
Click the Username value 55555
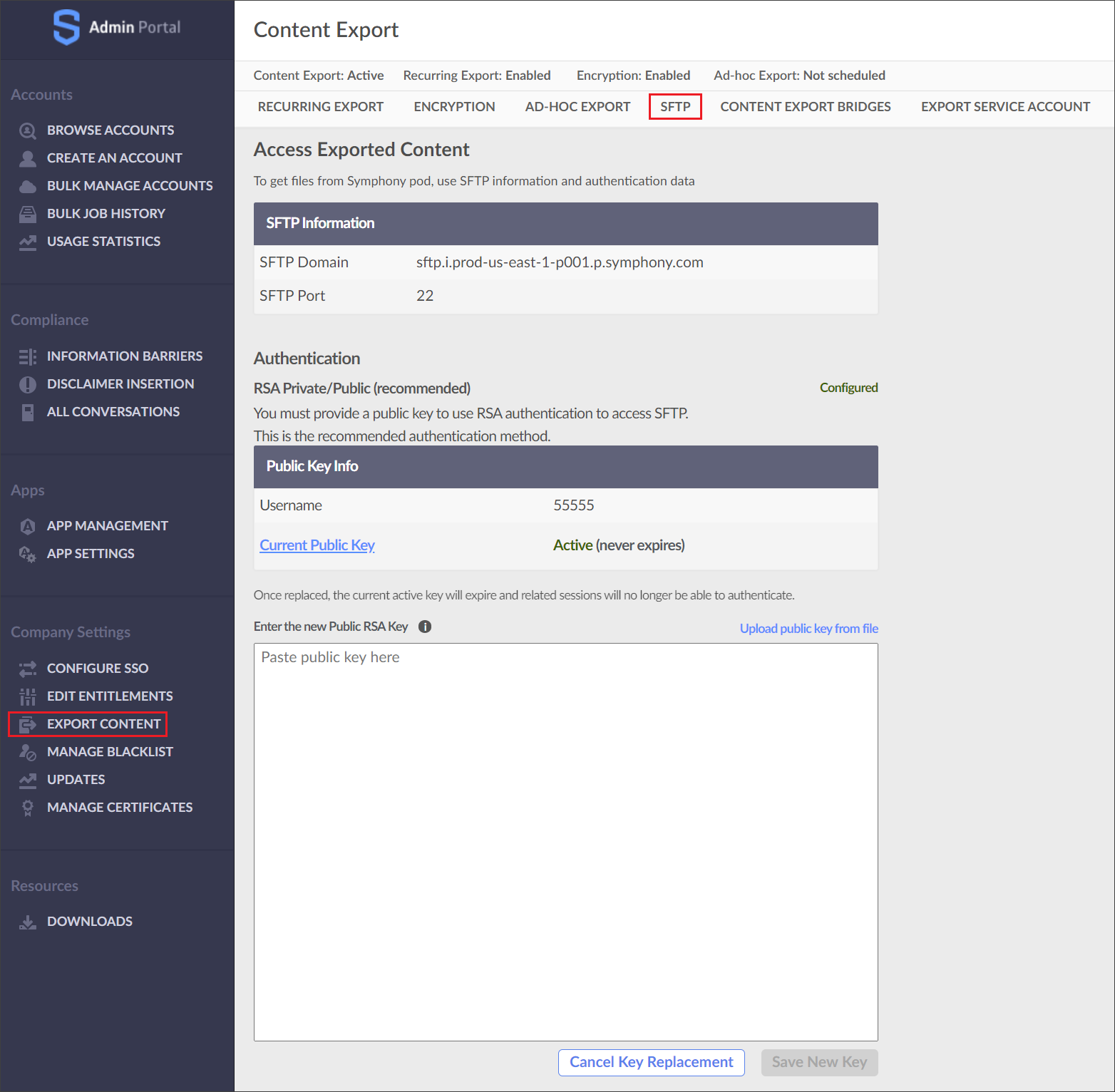(x=574, y=505)
